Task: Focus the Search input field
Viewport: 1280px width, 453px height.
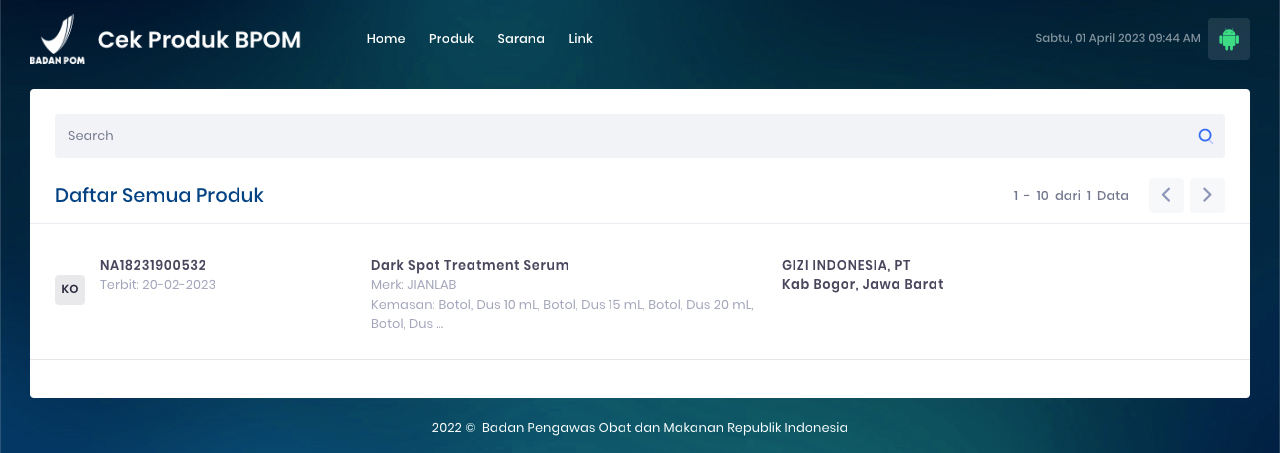Action: [620, 136]
